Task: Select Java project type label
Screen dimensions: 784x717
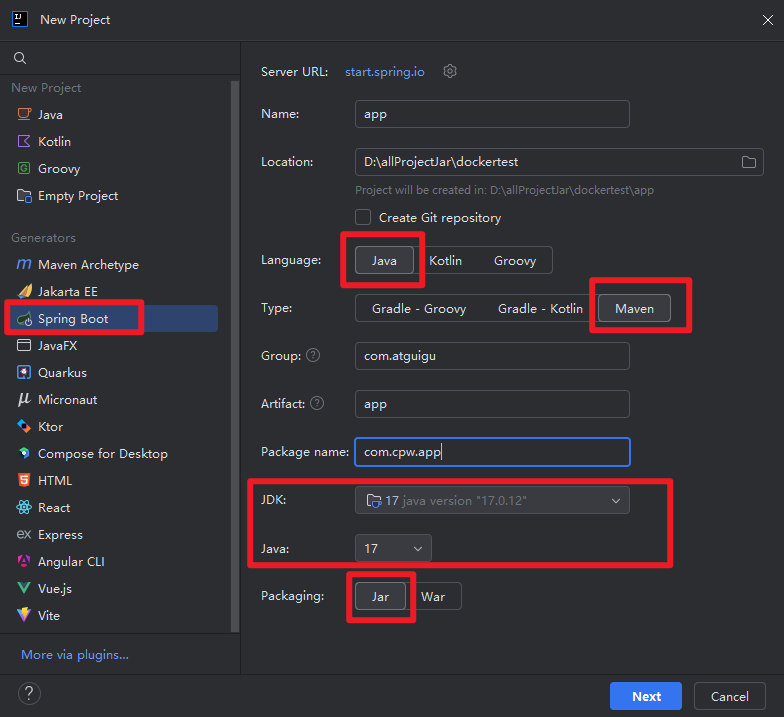Action: coord(50,114)
